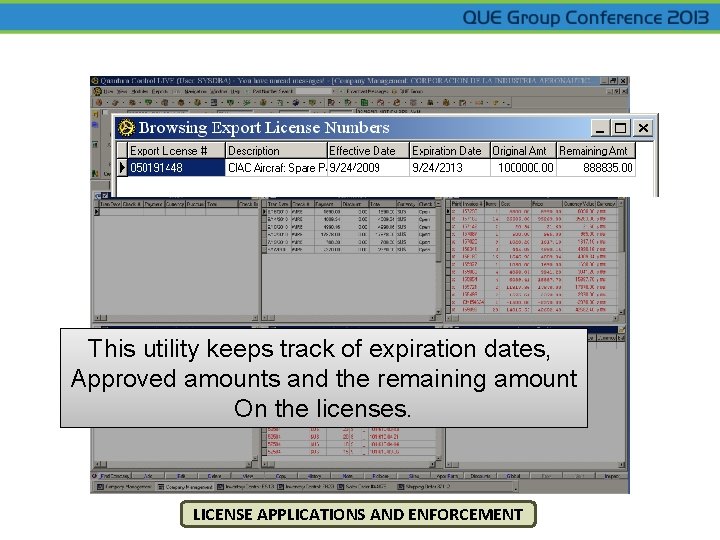The height and width of the screenshot is (540, 720).
Task: Sort by the Description column header
Action: click(276, 151)
